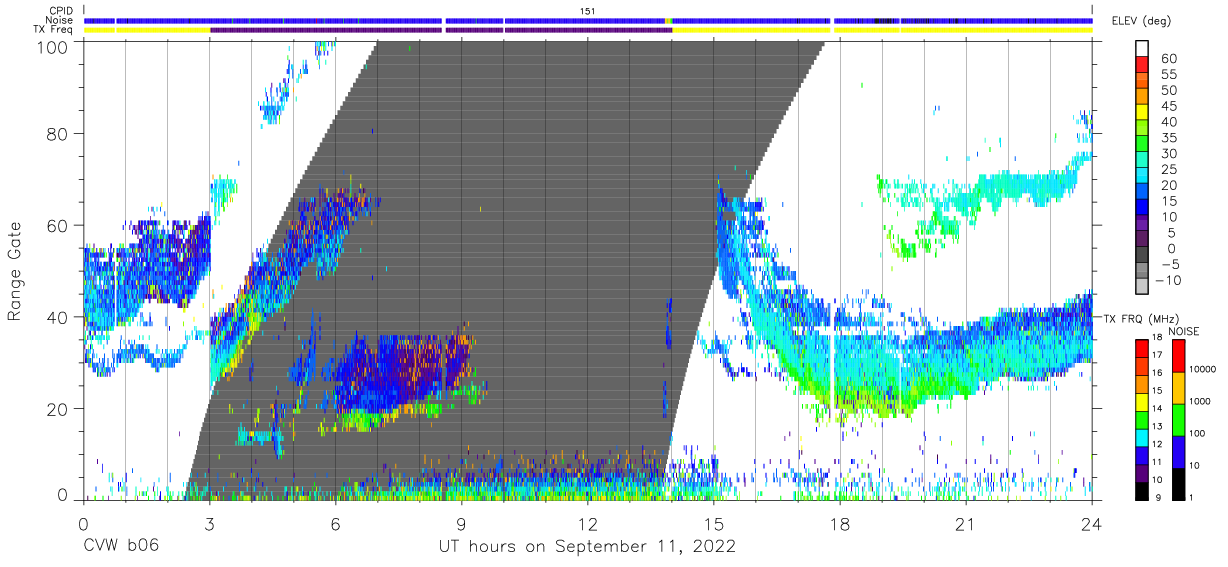1228x567 pixels.
Task: Click the '50' label on the ELEV scale
Action: [1168, 91]
